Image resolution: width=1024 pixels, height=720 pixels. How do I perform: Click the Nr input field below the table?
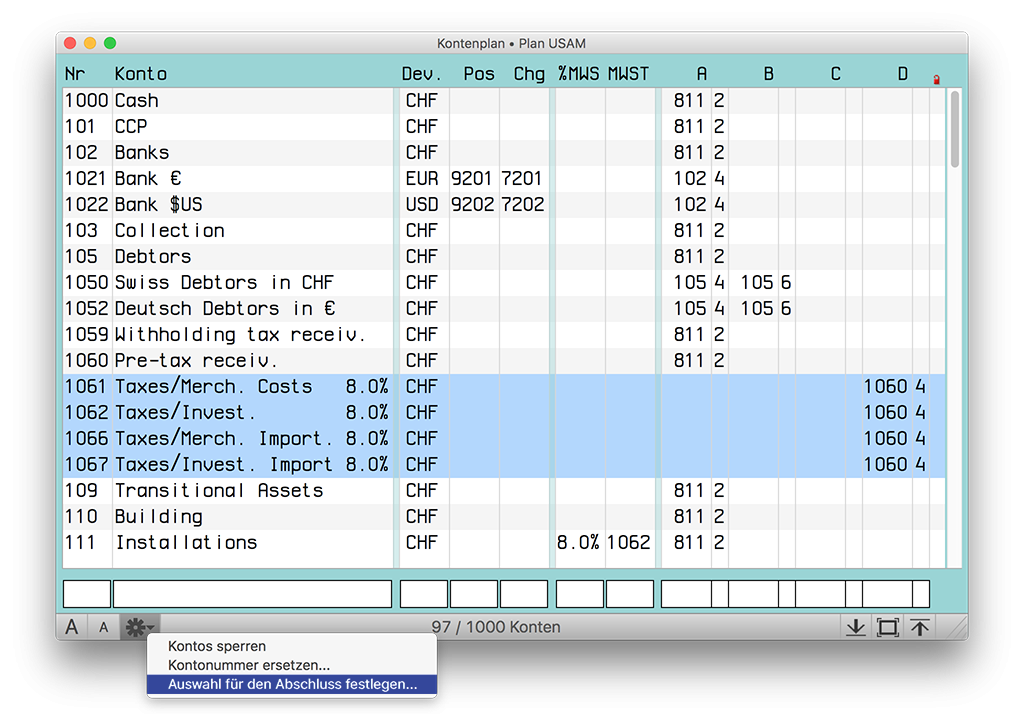click(87, 594)
